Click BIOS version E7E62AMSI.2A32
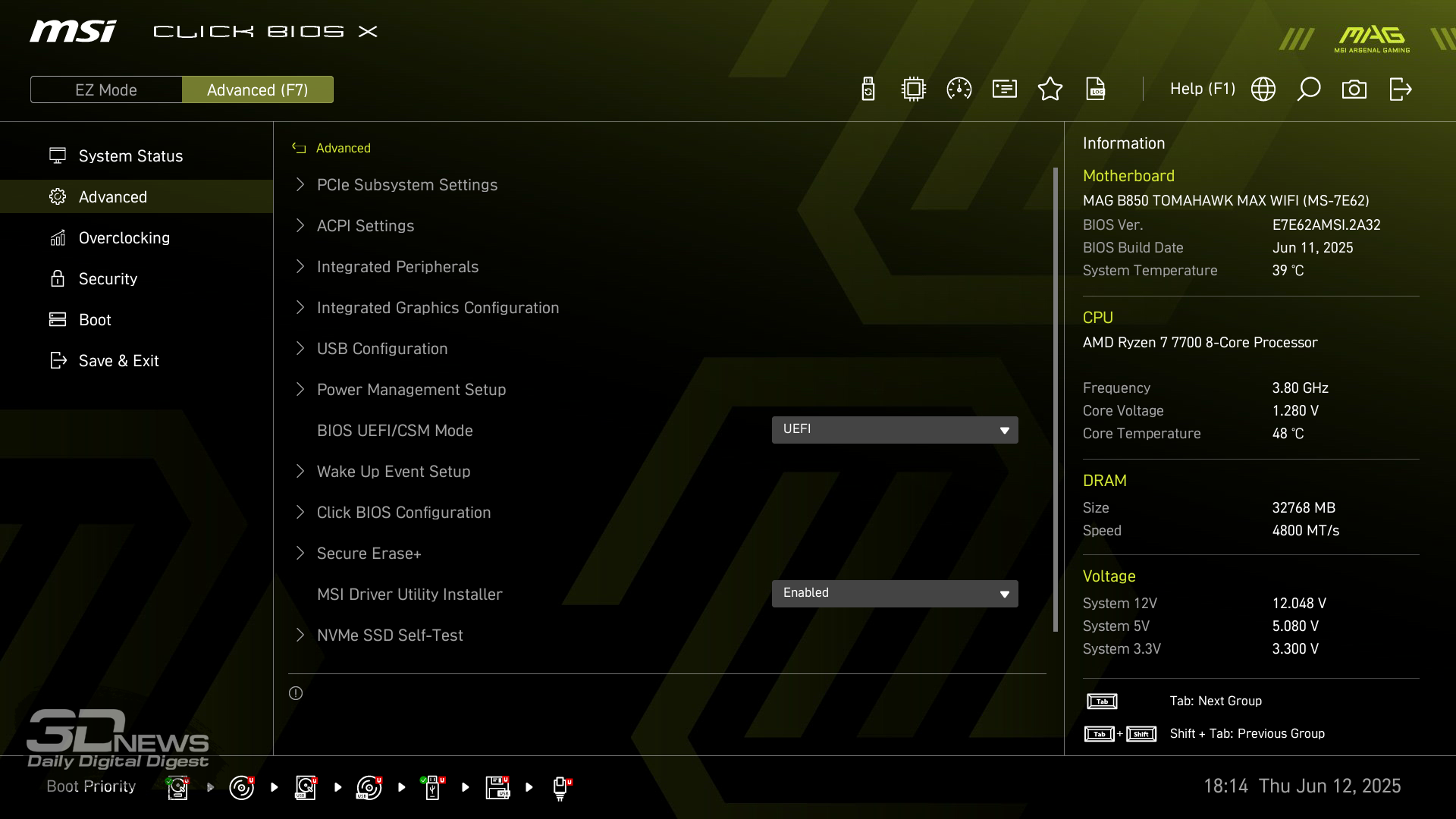Image resolution: width=1456 pixels, height=819 pixels. click(1326, 224)
